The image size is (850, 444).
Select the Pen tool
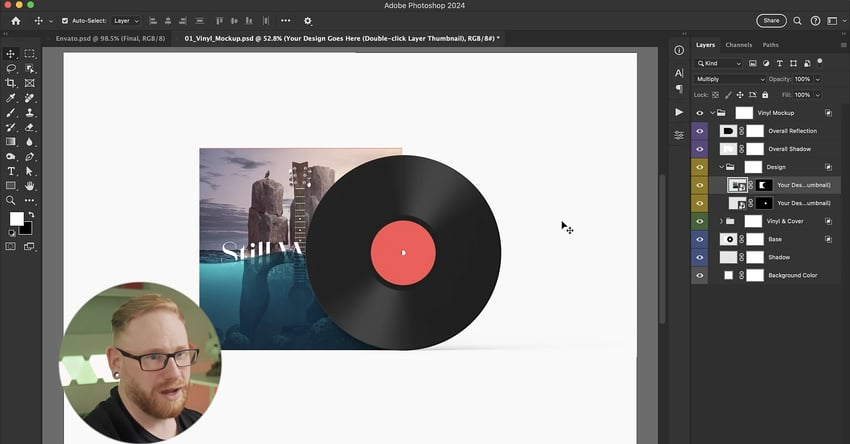(29, 156)
